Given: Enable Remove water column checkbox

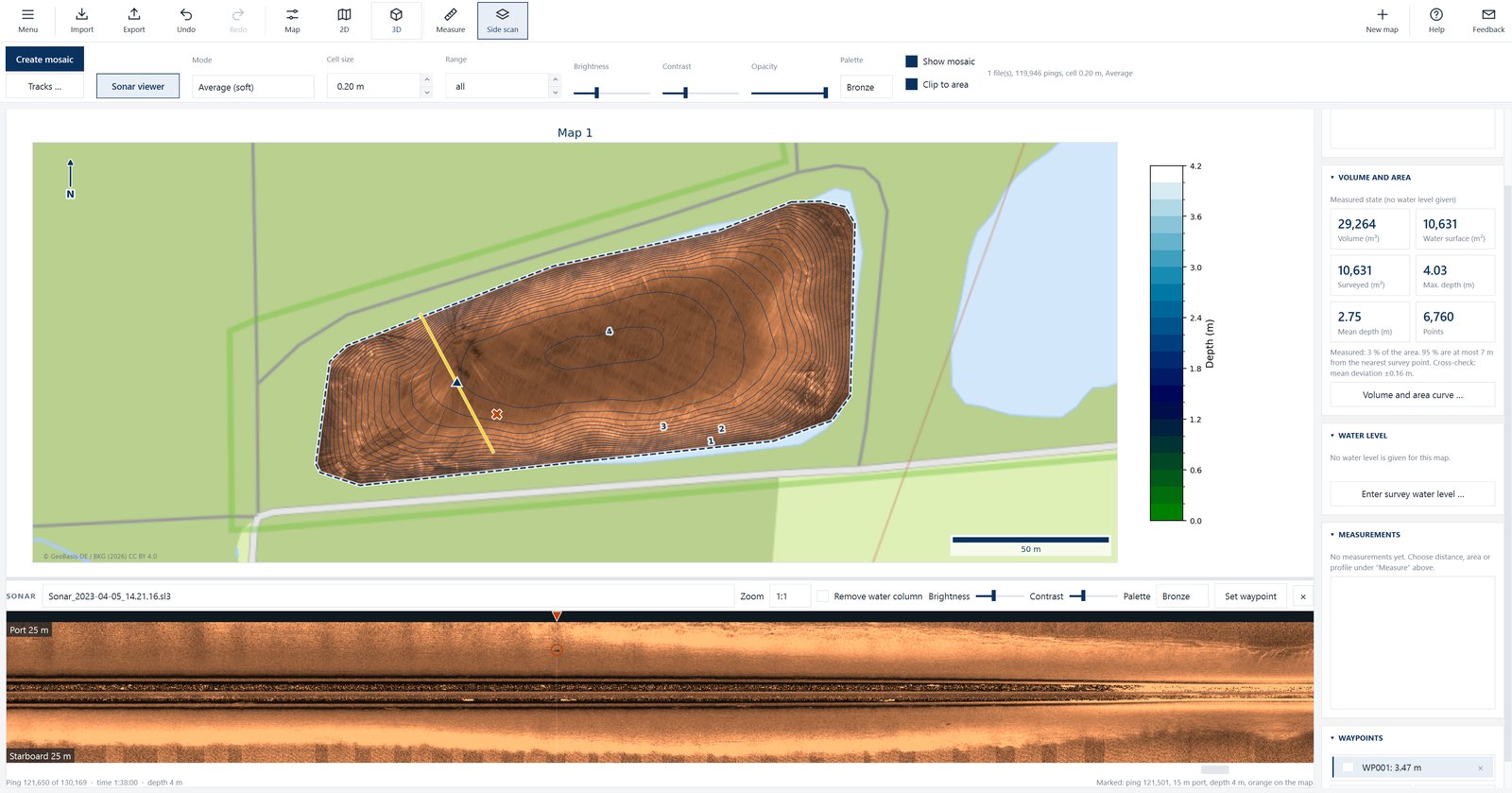Looking at the screenshot, I should click(823, 596).
